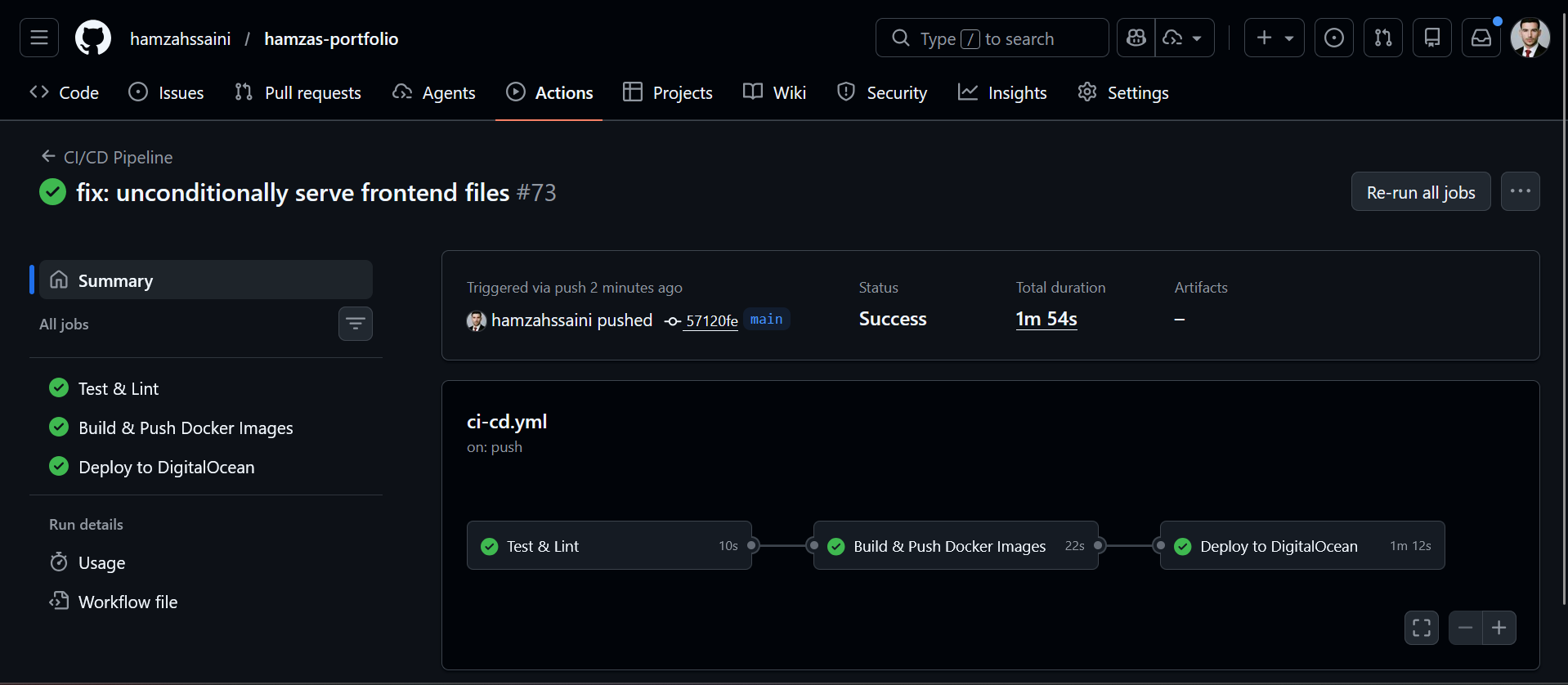1568x685 pixels.
Task: Open user profile avatar menu
Action: (1530, 38)
